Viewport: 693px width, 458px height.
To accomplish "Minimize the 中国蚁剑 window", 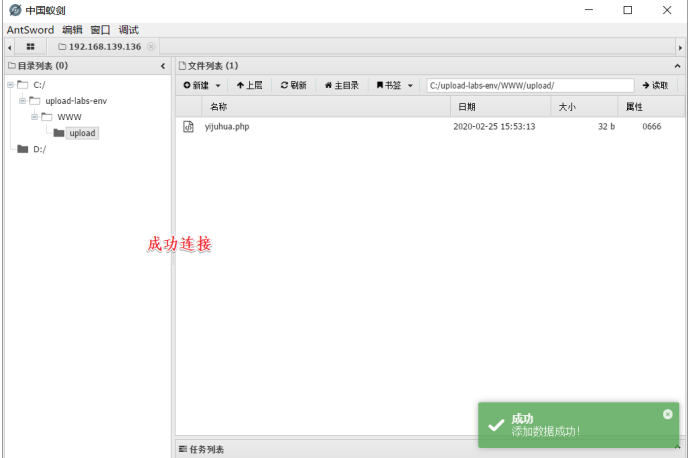I will (589, 10).
